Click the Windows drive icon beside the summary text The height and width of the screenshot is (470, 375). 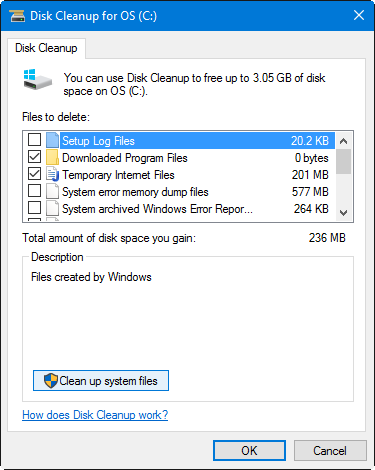coord(38,79)
